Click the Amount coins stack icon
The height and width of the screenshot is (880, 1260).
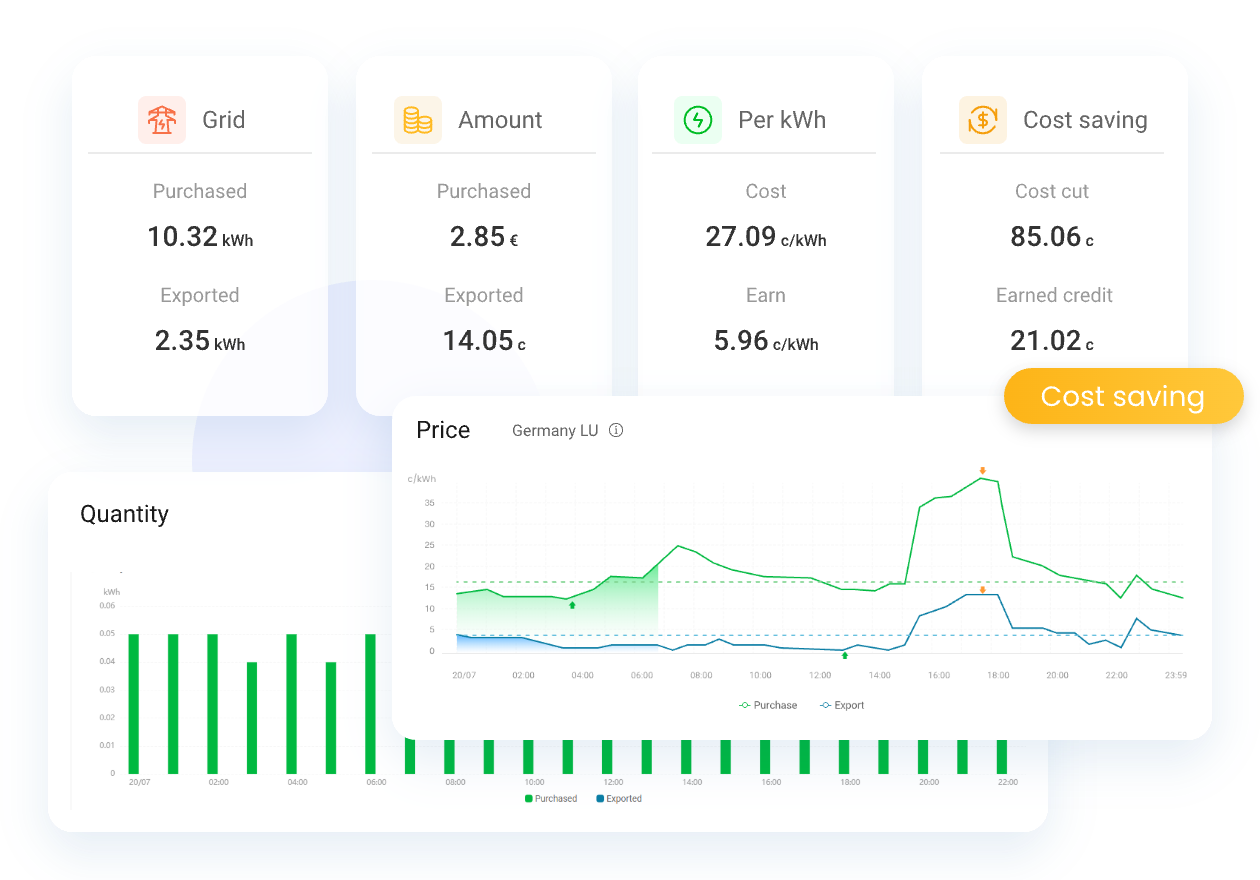pyautogui.click(x=417, y=120)
